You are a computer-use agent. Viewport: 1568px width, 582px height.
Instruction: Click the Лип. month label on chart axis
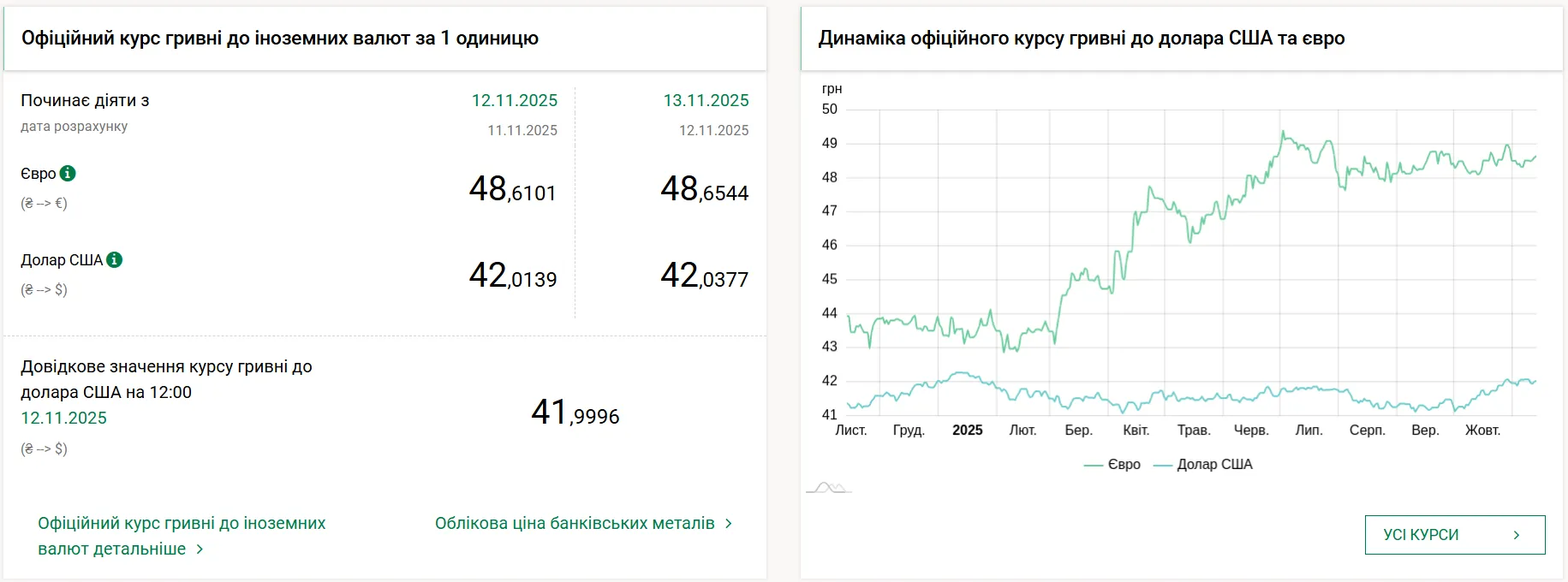[1309, 431]
